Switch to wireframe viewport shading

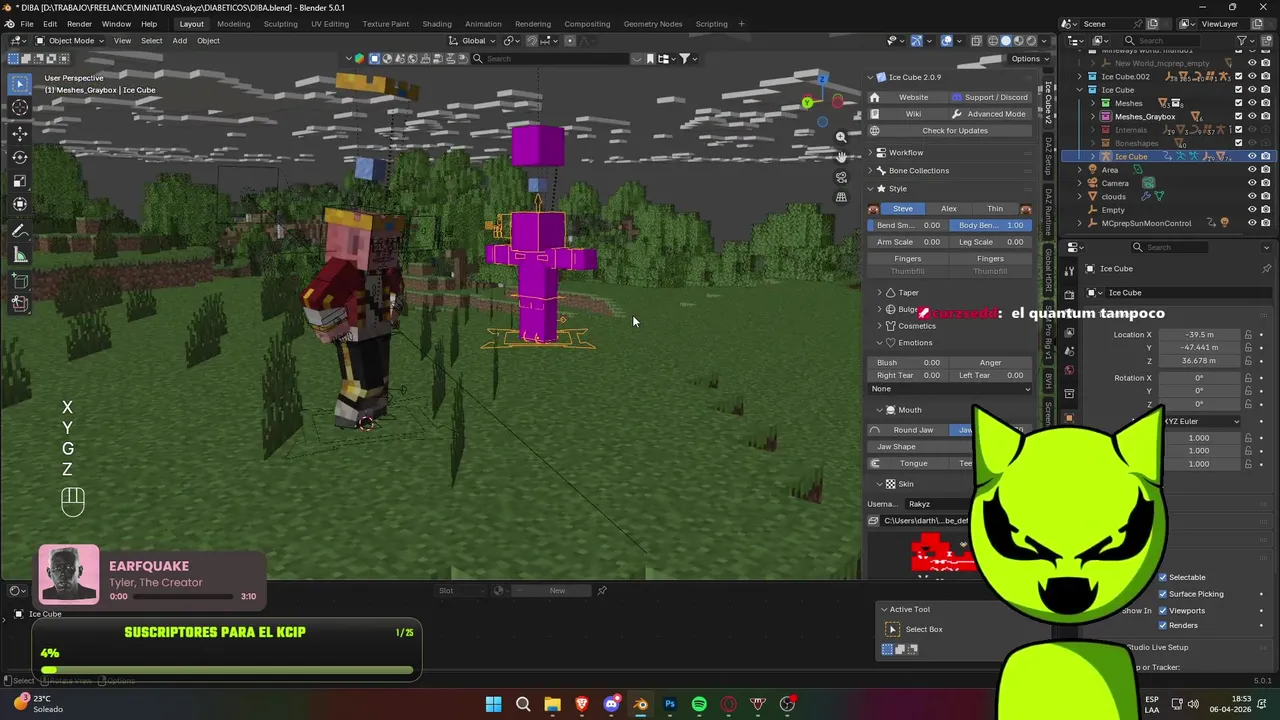tap(993, 41)
